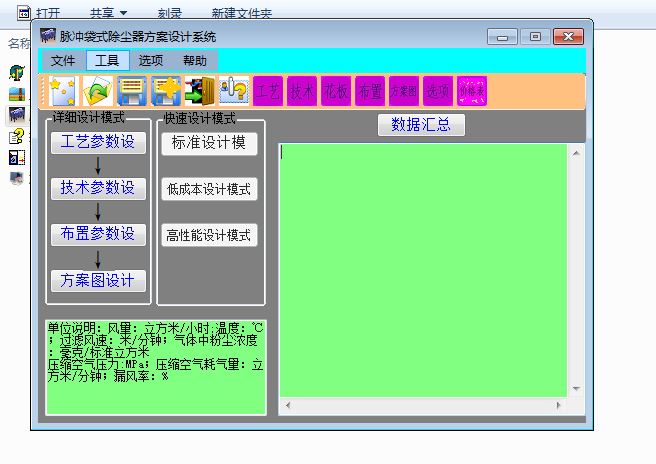Open the 共享 dropdown in Explorer toolbar

pos(108,13)
